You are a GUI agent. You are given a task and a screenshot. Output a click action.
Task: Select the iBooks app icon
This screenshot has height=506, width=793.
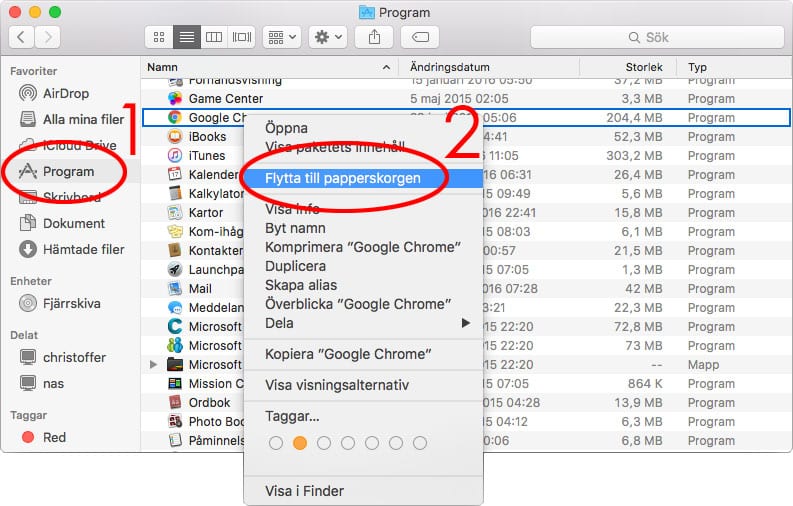175,136
